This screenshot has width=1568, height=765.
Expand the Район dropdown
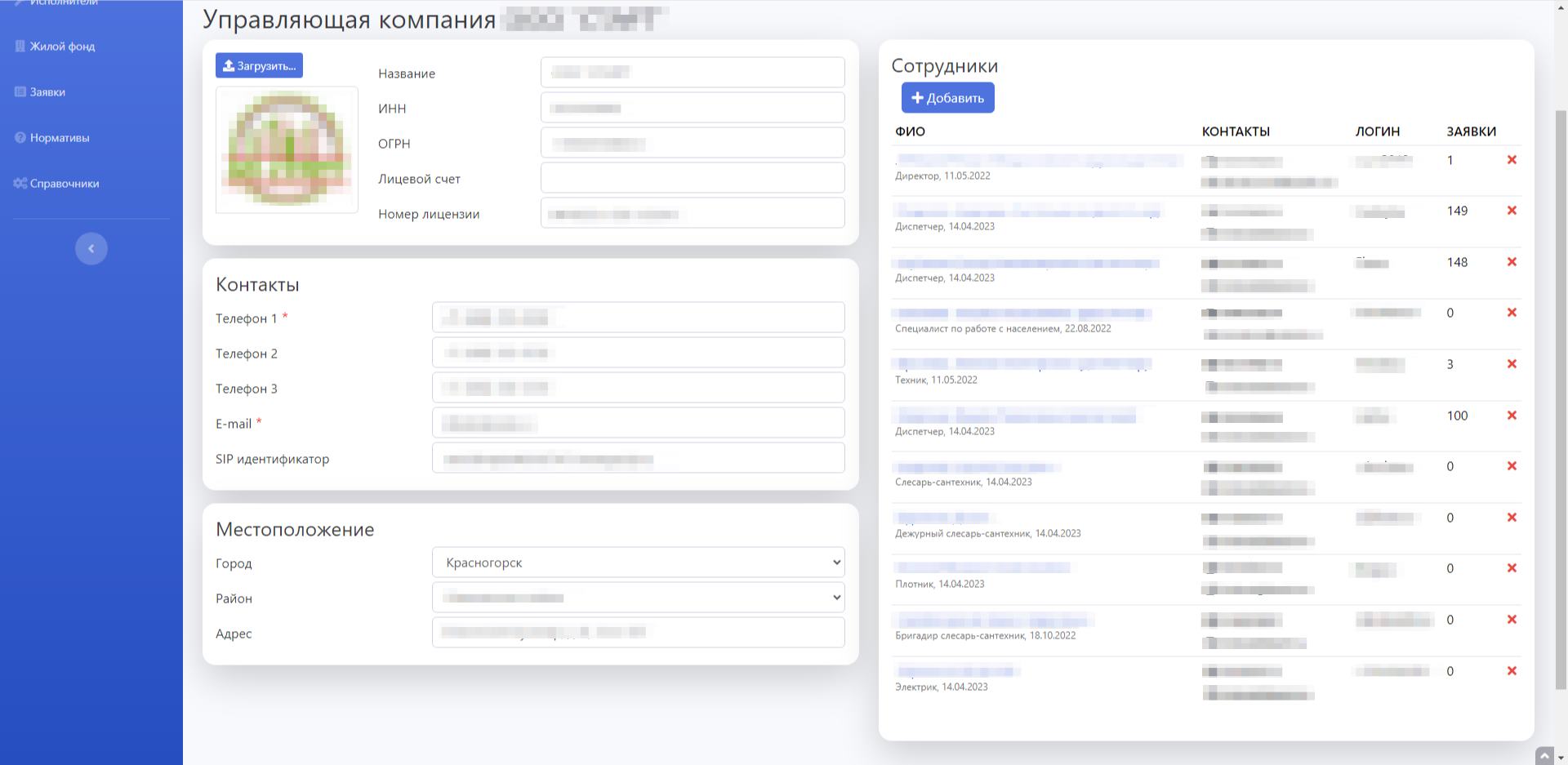point(638,598)
